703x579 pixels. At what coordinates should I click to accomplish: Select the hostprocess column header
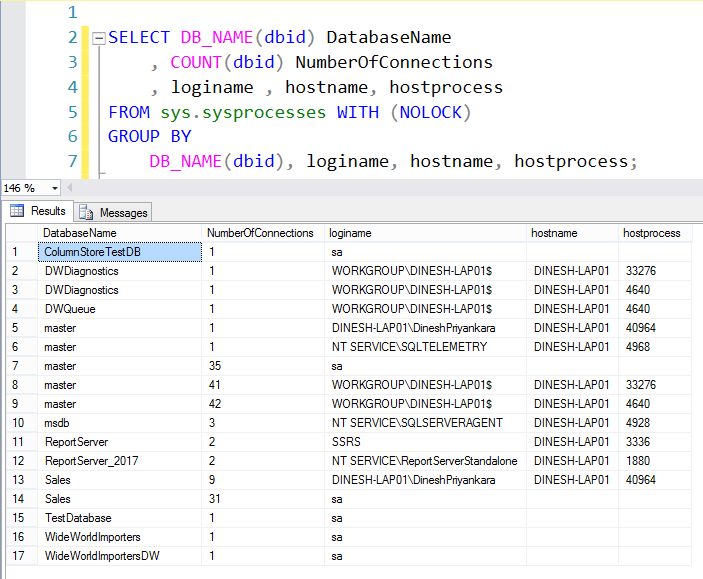click(x=655, y=233)
